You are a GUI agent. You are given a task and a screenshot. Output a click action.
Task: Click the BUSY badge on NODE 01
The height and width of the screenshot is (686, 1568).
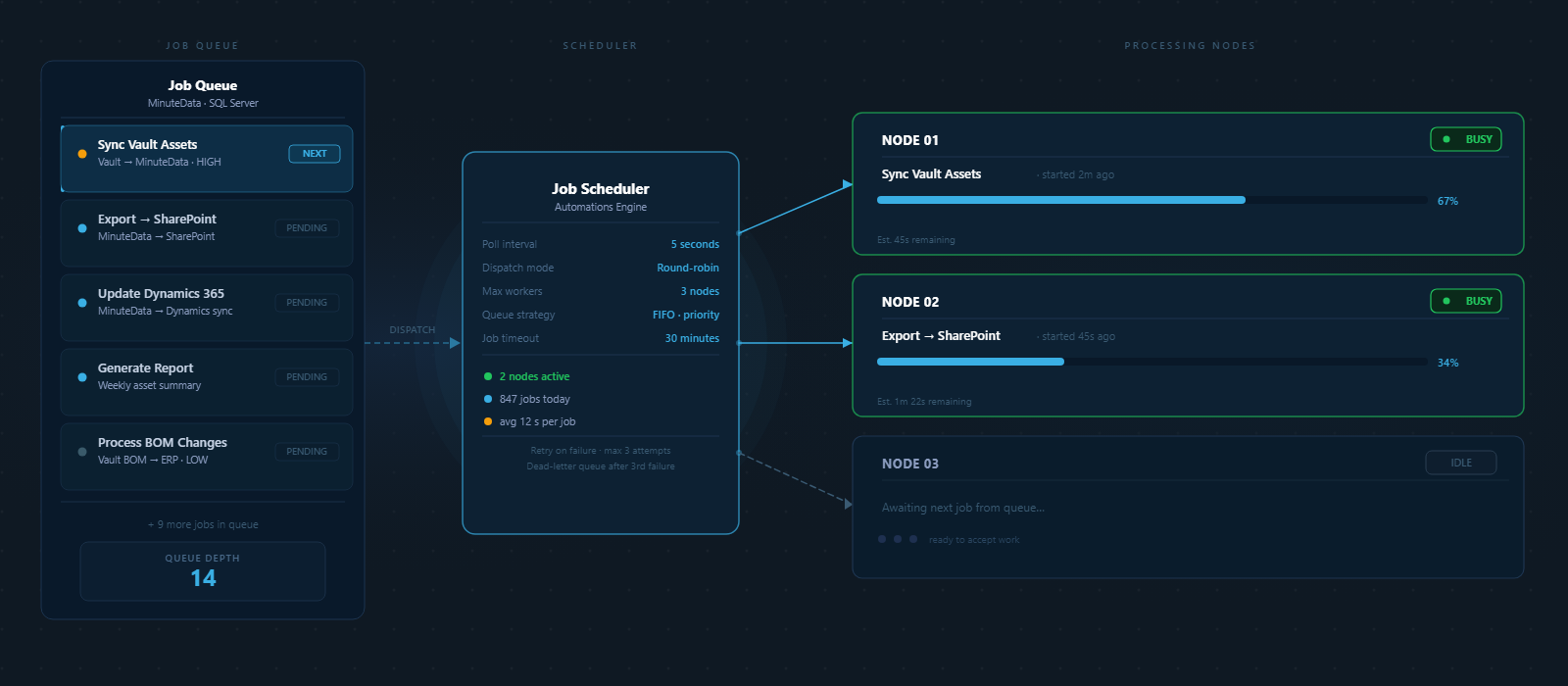point(1466,139)
